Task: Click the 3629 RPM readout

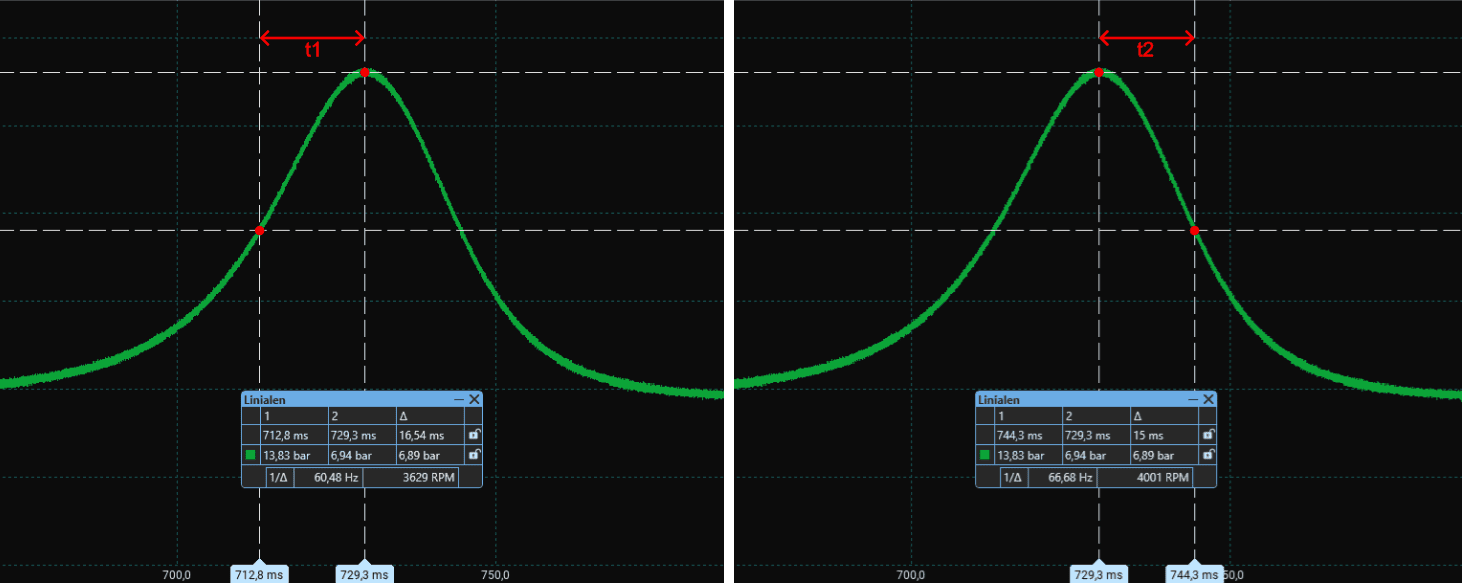Action: pos(422,478)
